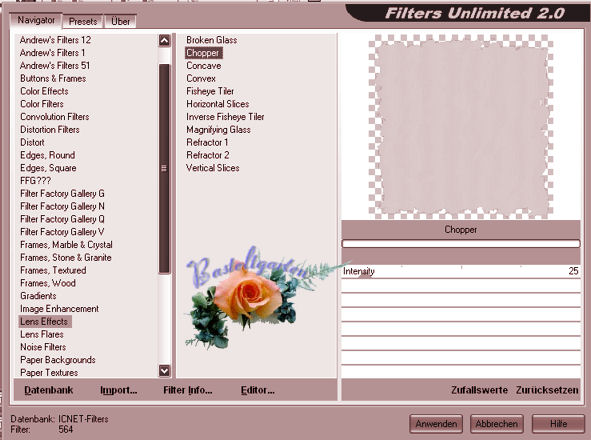Click the Anwenden button
This screenshot has height=440, width=591.
tap(436, 424)
